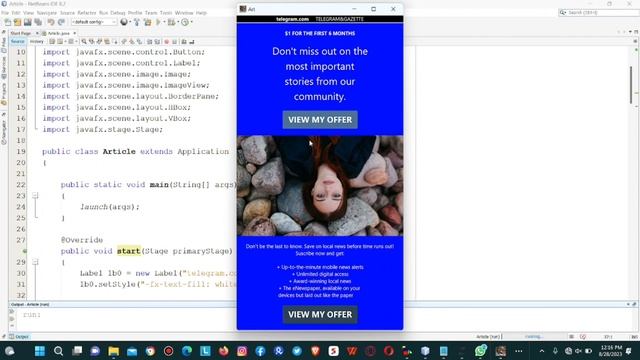Toggle rectangular selection mode
This screenshot has width=640, height=360.
tap(115, 41)
